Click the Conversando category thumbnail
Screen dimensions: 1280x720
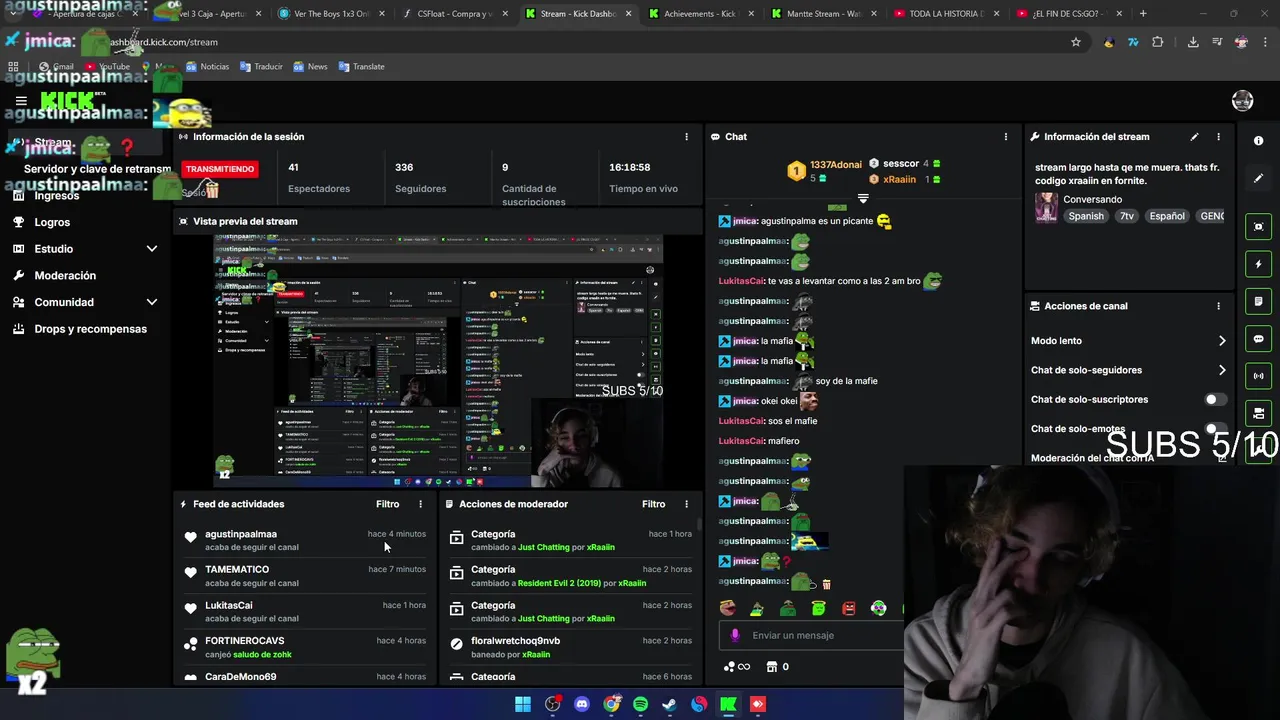click(1046, 207)
